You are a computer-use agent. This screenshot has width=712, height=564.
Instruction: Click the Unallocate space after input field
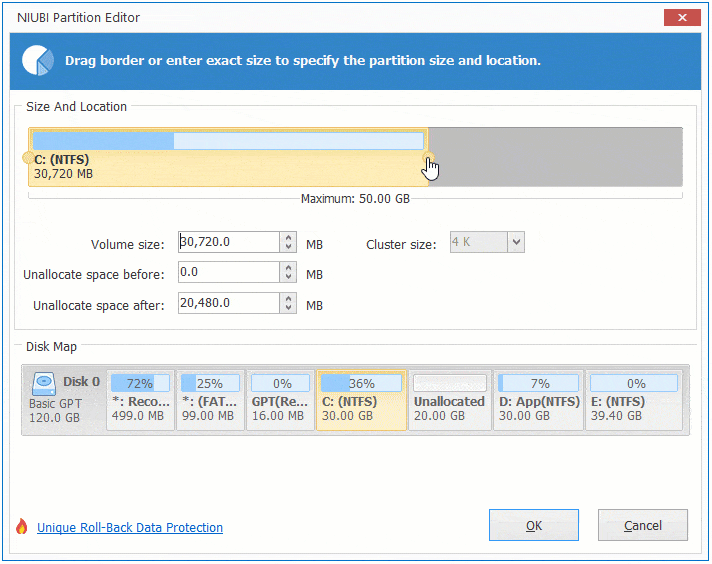pos(228,303)
